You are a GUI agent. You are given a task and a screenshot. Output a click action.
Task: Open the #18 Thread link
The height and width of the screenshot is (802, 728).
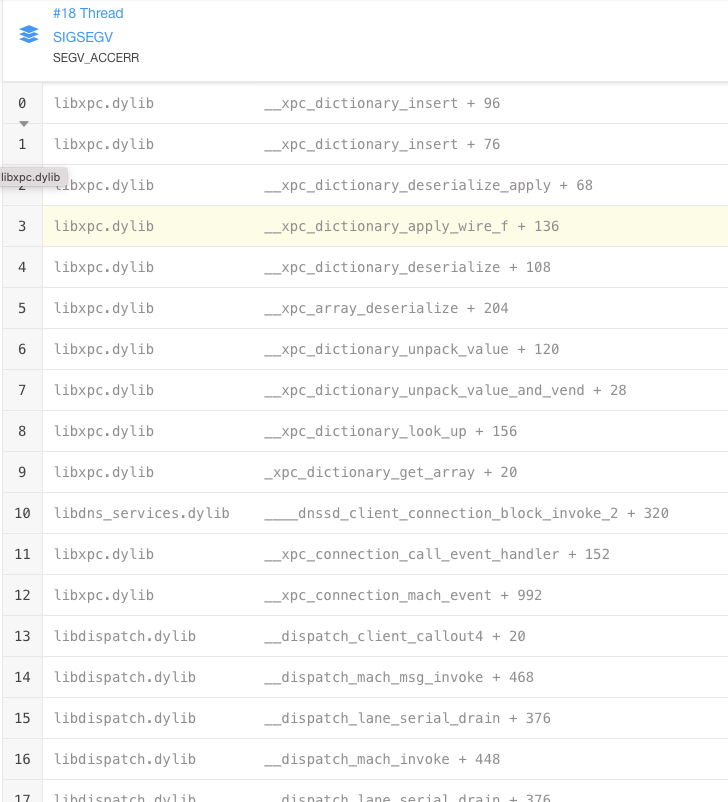(88, 13)
